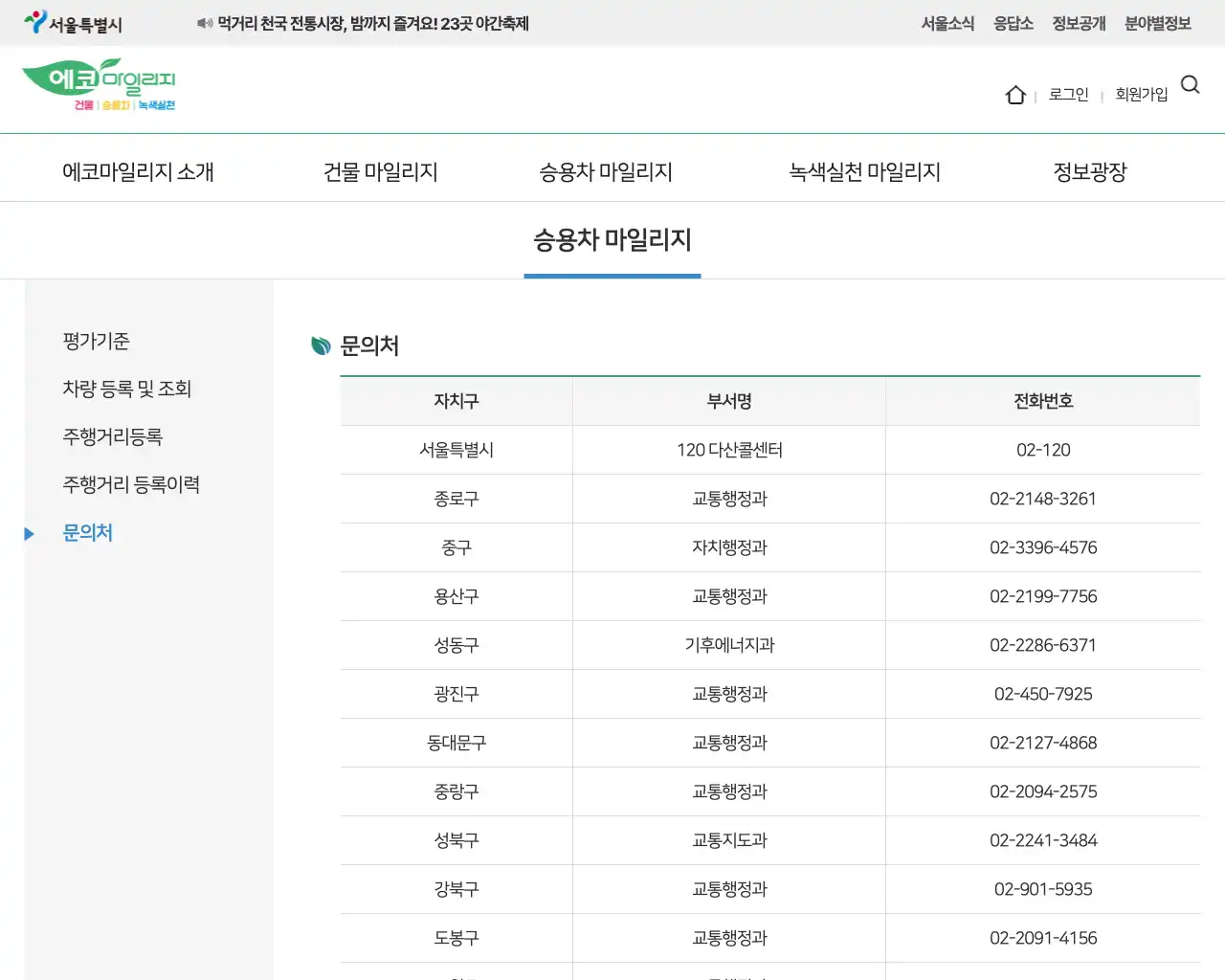Click the home icon in the header
This screenshot has height=980, width=1225.
1015,95
